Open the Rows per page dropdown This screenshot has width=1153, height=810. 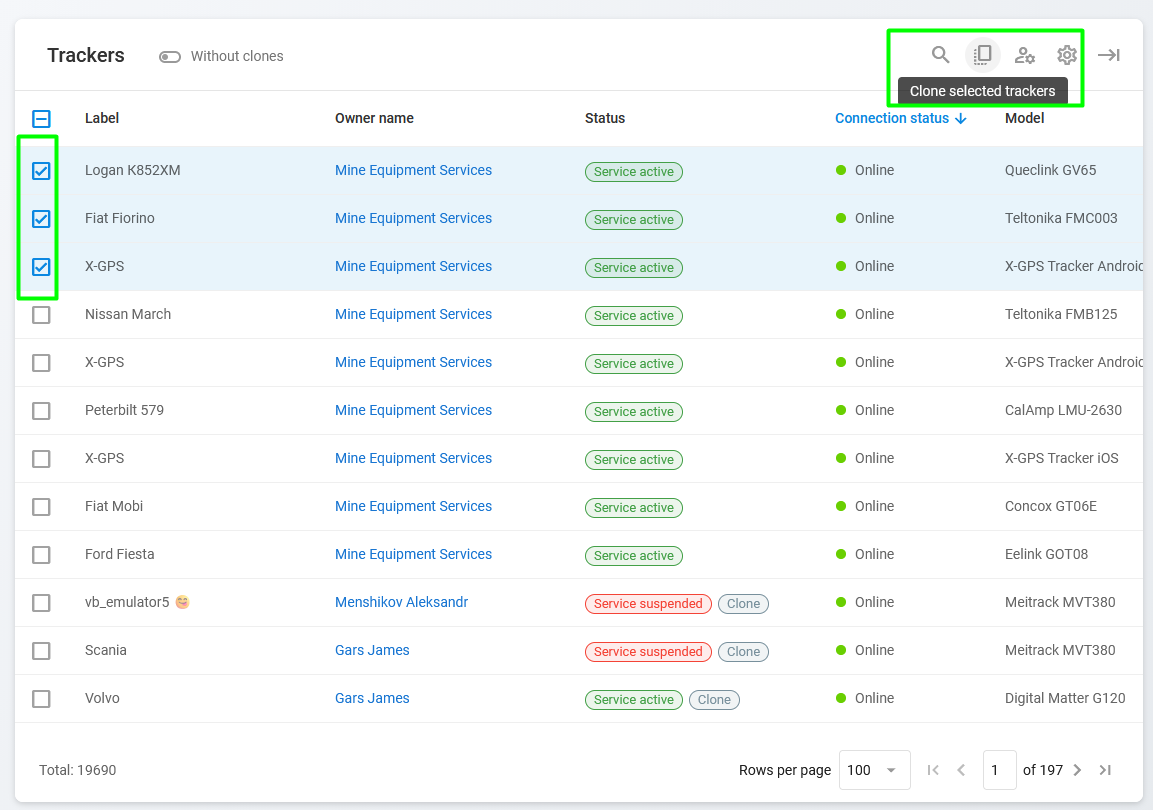click(874, 770)
